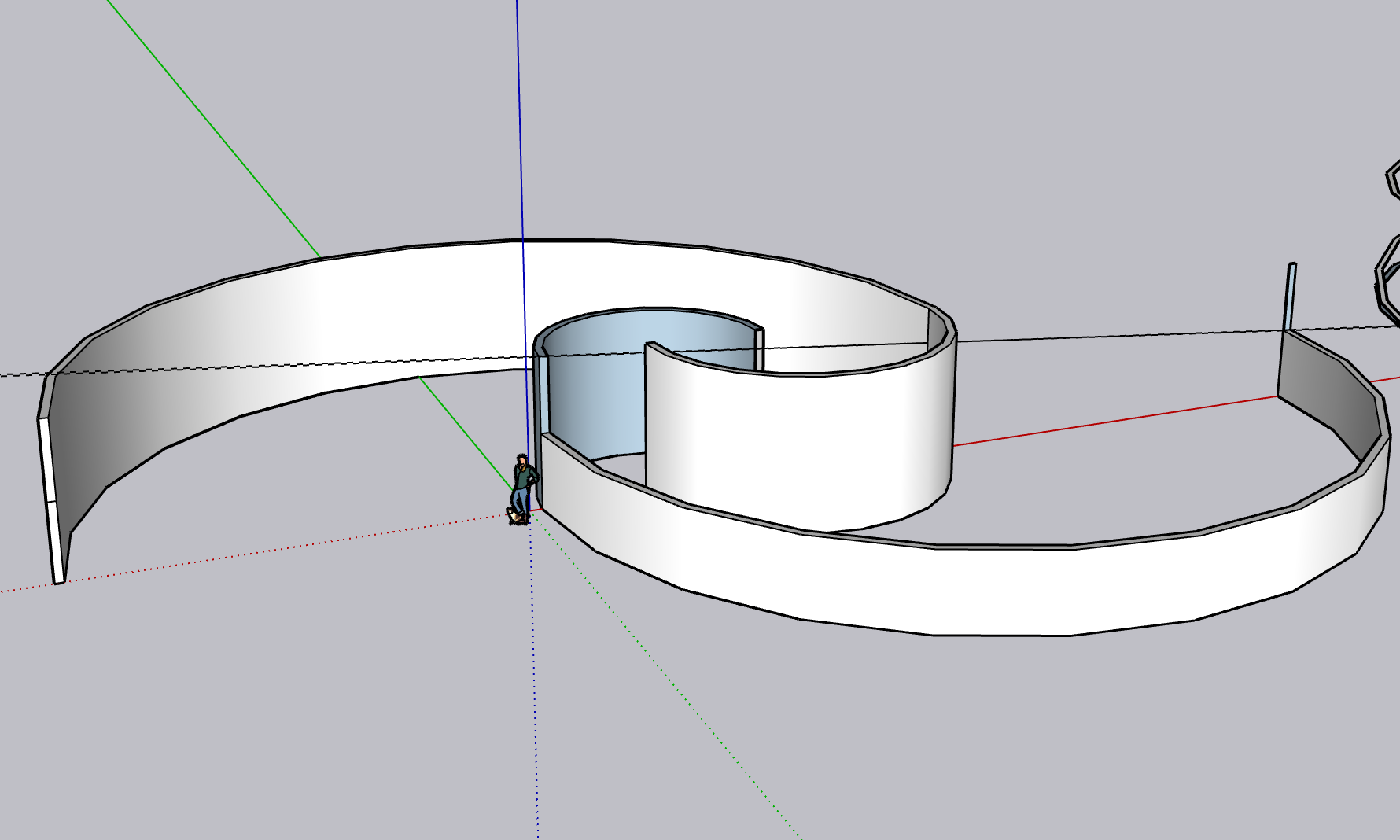
Task: Select the thin light-blue vertical post
Action: (1290, 297)
